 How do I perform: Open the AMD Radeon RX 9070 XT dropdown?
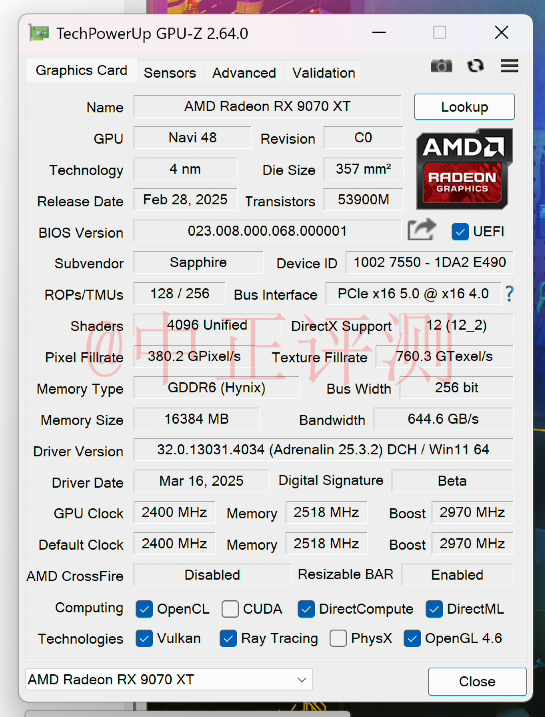pos(169,680)
